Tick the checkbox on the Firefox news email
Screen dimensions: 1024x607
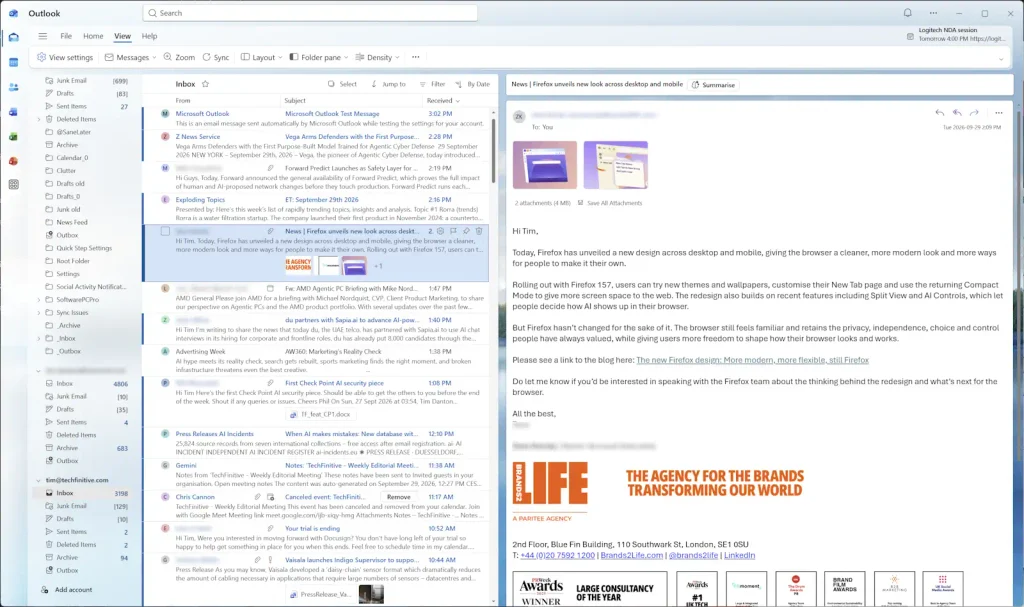tap(165, 231)
